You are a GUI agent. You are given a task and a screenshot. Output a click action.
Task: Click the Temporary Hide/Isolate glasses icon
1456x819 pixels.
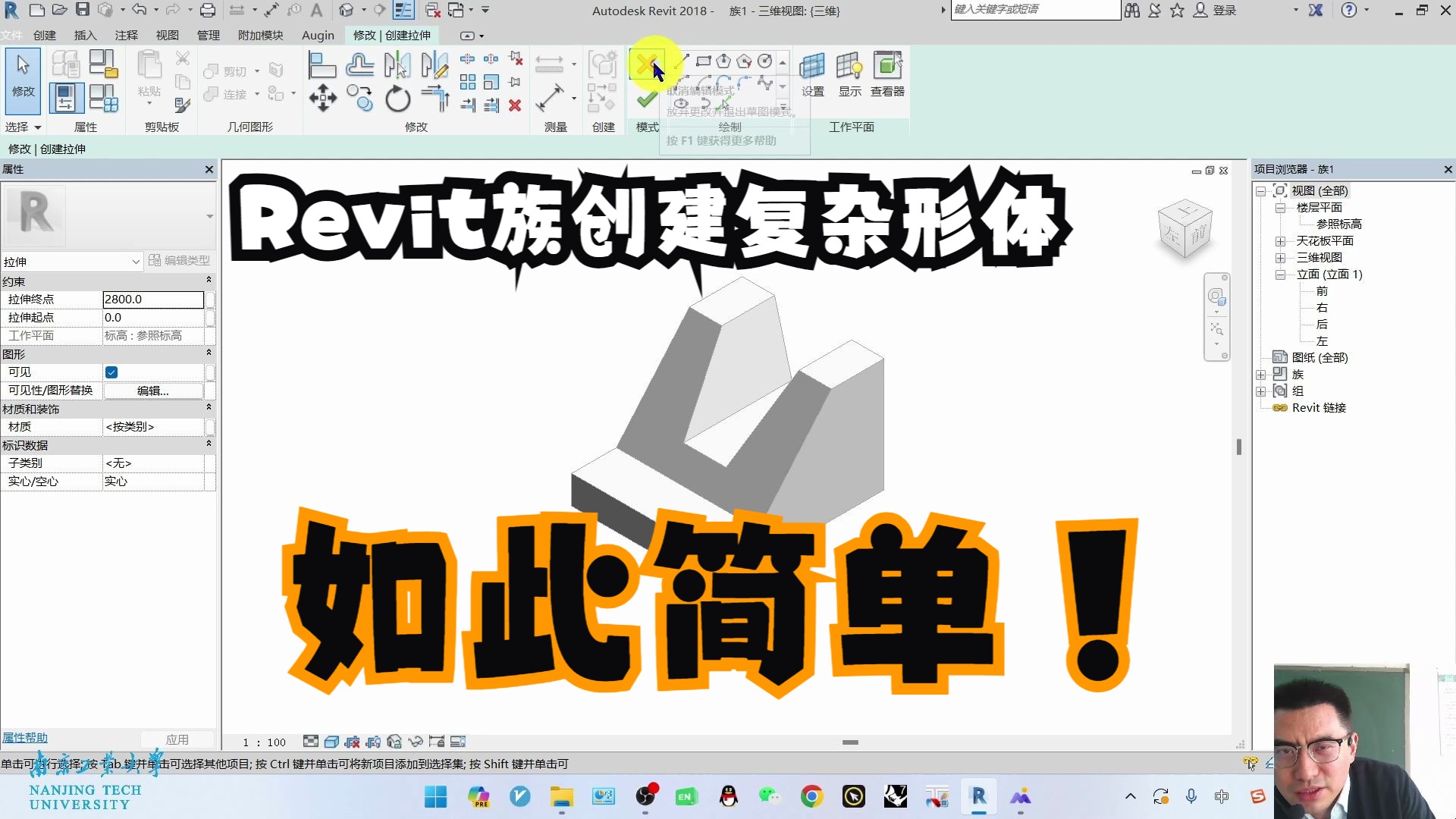click(415, 742)
